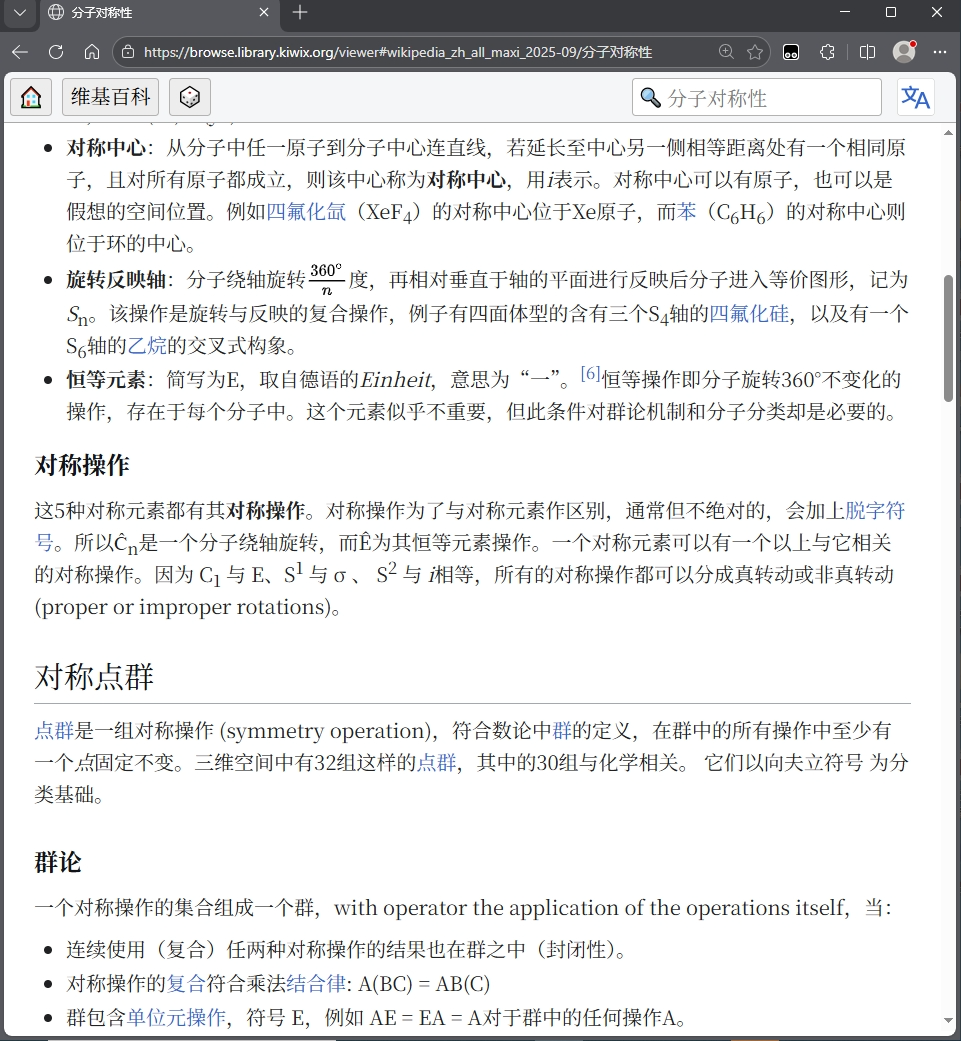Expand the tab list chevron

pyautogui.click(x=18, y=13)
